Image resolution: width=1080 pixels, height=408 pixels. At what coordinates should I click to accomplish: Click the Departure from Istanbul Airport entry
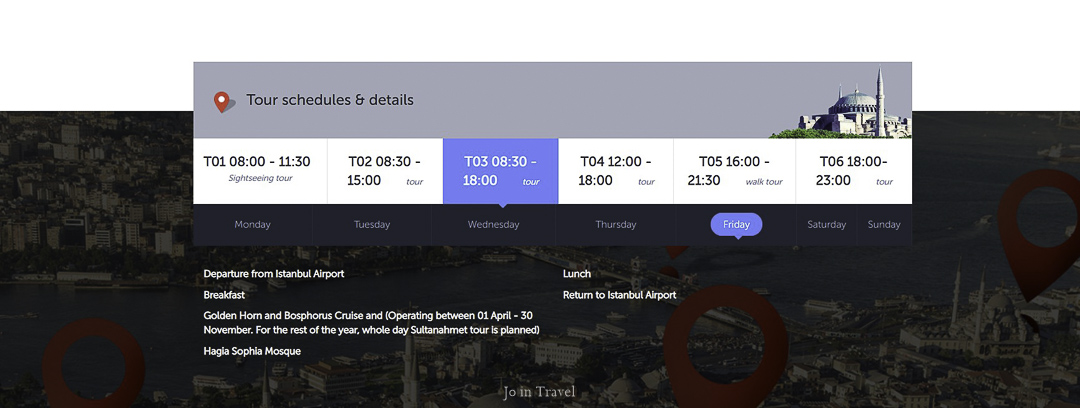(x=274, y=274)
